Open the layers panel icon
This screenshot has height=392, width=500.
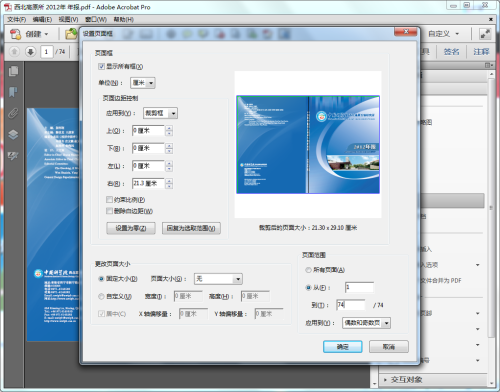click(13, 134)
